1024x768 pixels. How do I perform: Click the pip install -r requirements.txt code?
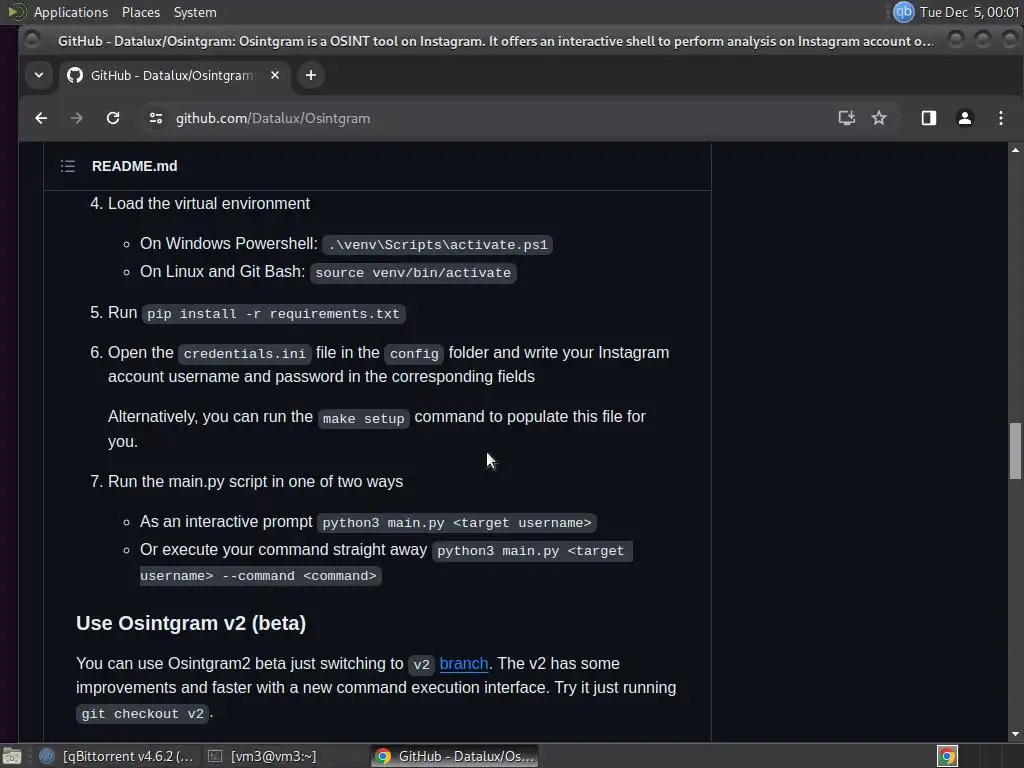point(273,313)
